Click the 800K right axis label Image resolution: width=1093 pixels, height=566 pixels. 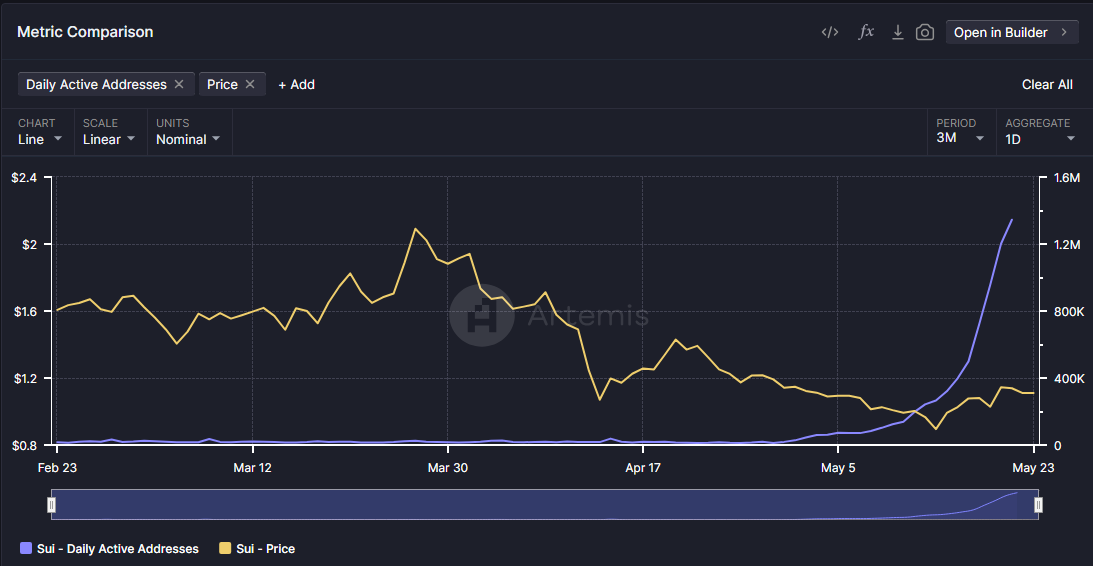click(x=1071, y=312)
